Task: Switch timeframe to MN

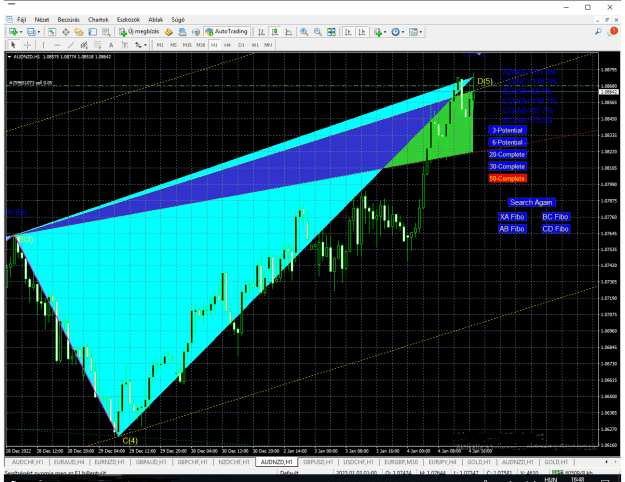Action: [268, 45]
